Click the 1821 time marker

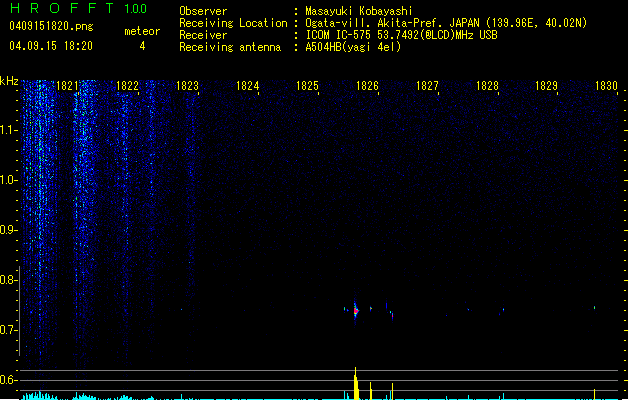click(x=67, y=86)
